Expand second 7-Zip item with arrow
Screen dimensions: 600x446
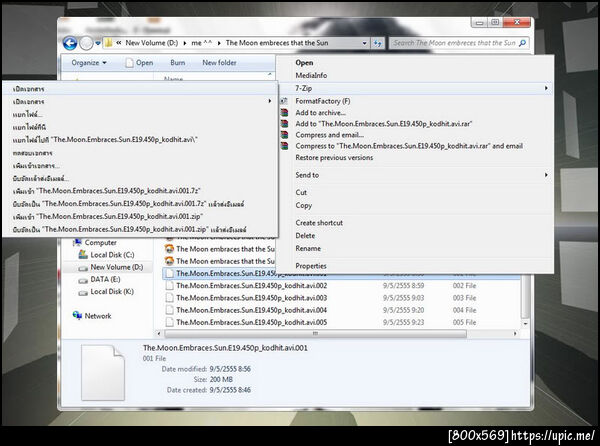tap(140, 101)
